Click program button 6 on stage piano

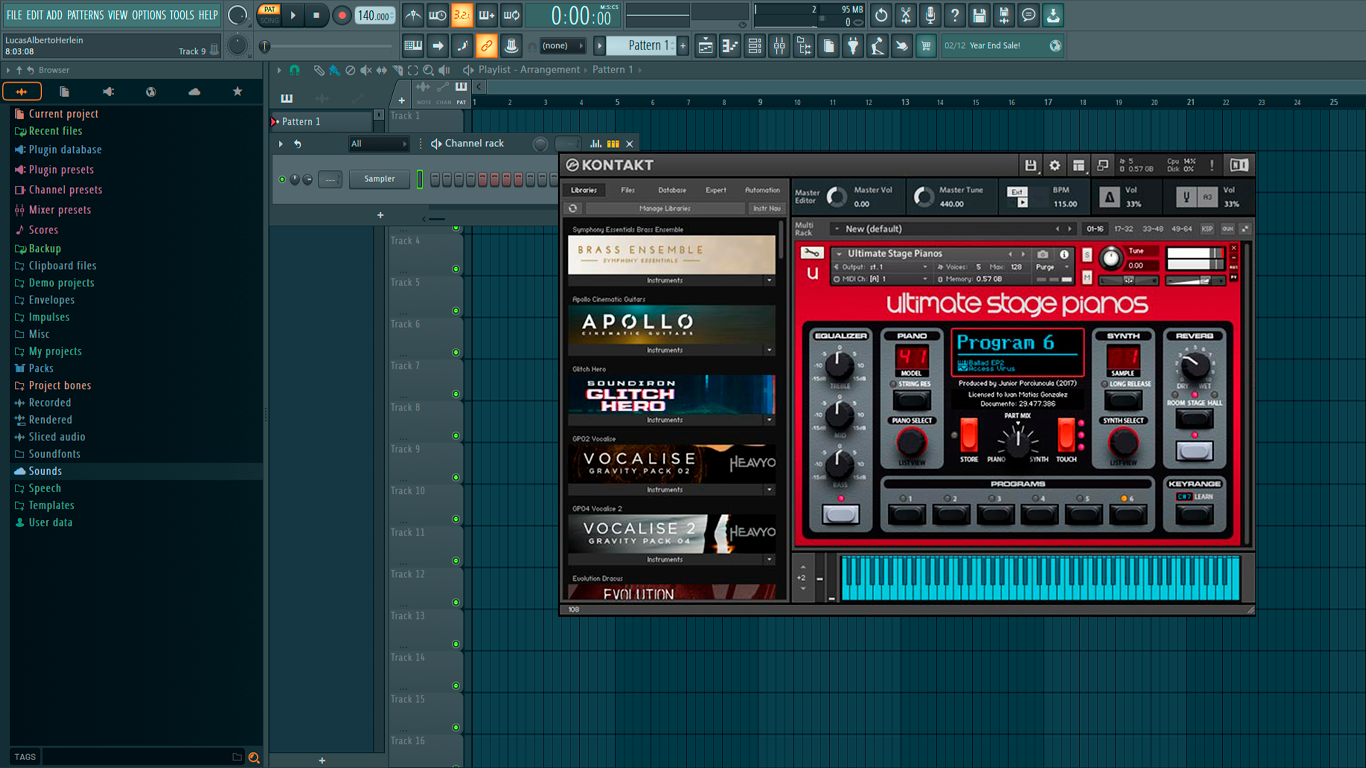tap(1127, 514)
